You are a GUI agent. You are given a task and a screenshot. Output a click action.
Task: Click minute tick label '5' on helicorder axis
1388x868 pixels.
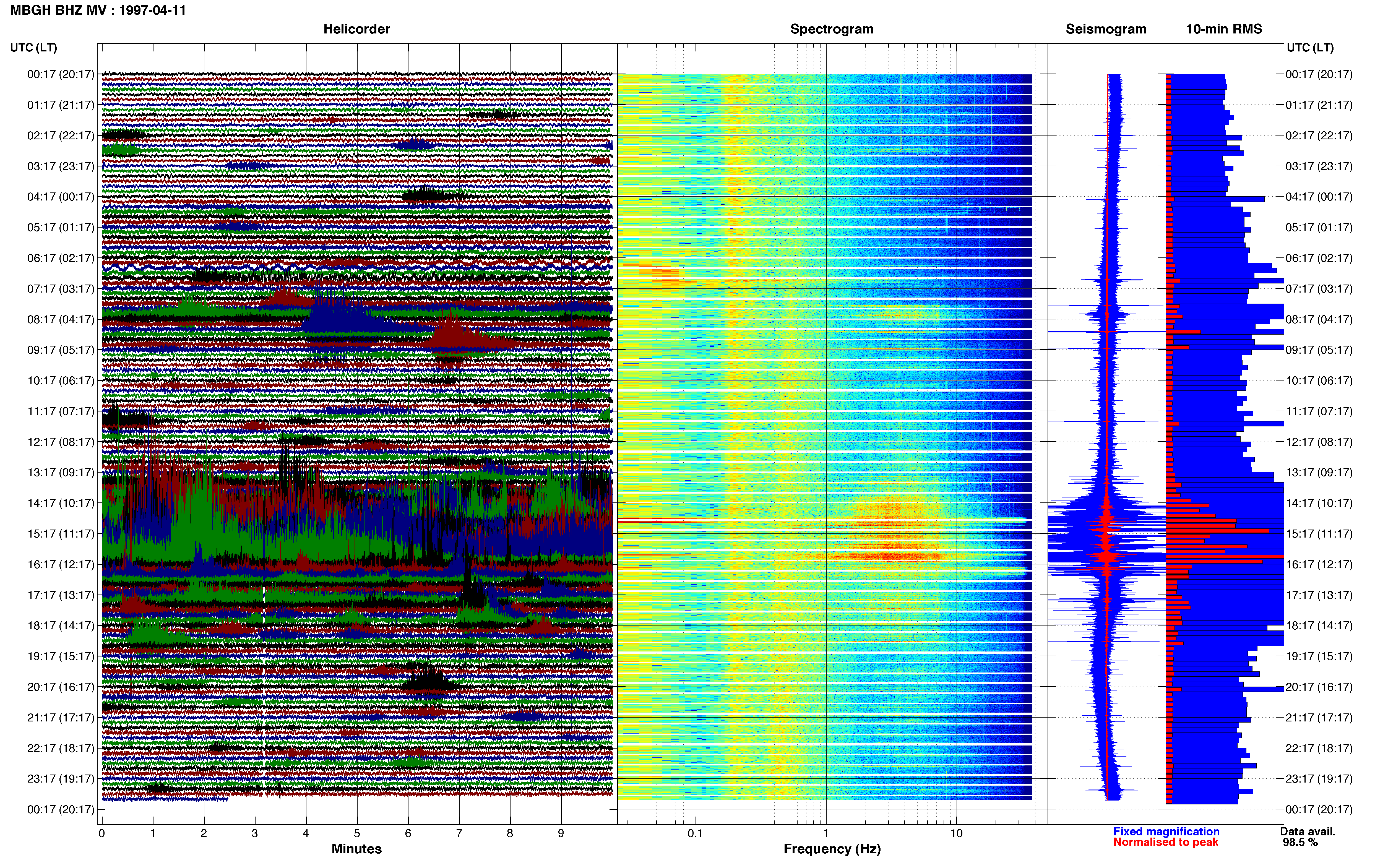pos(357,833)
